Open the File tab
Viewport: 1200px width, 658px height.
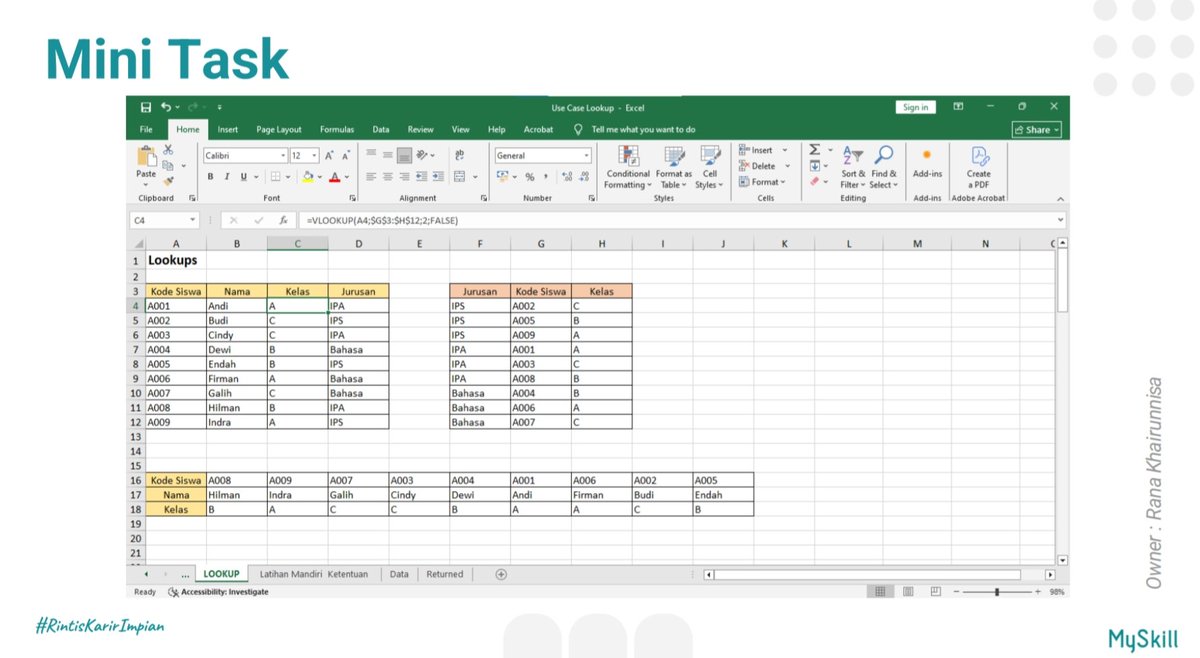point(146,130)
